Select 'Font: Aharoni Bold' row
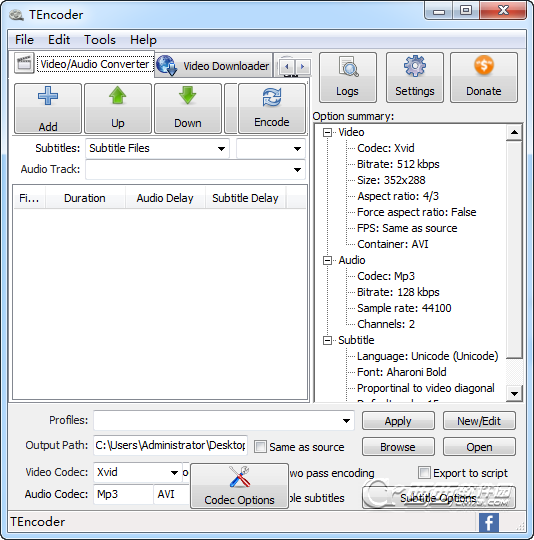The width and height of the screenshot is (534, 540). pos(401,372)
